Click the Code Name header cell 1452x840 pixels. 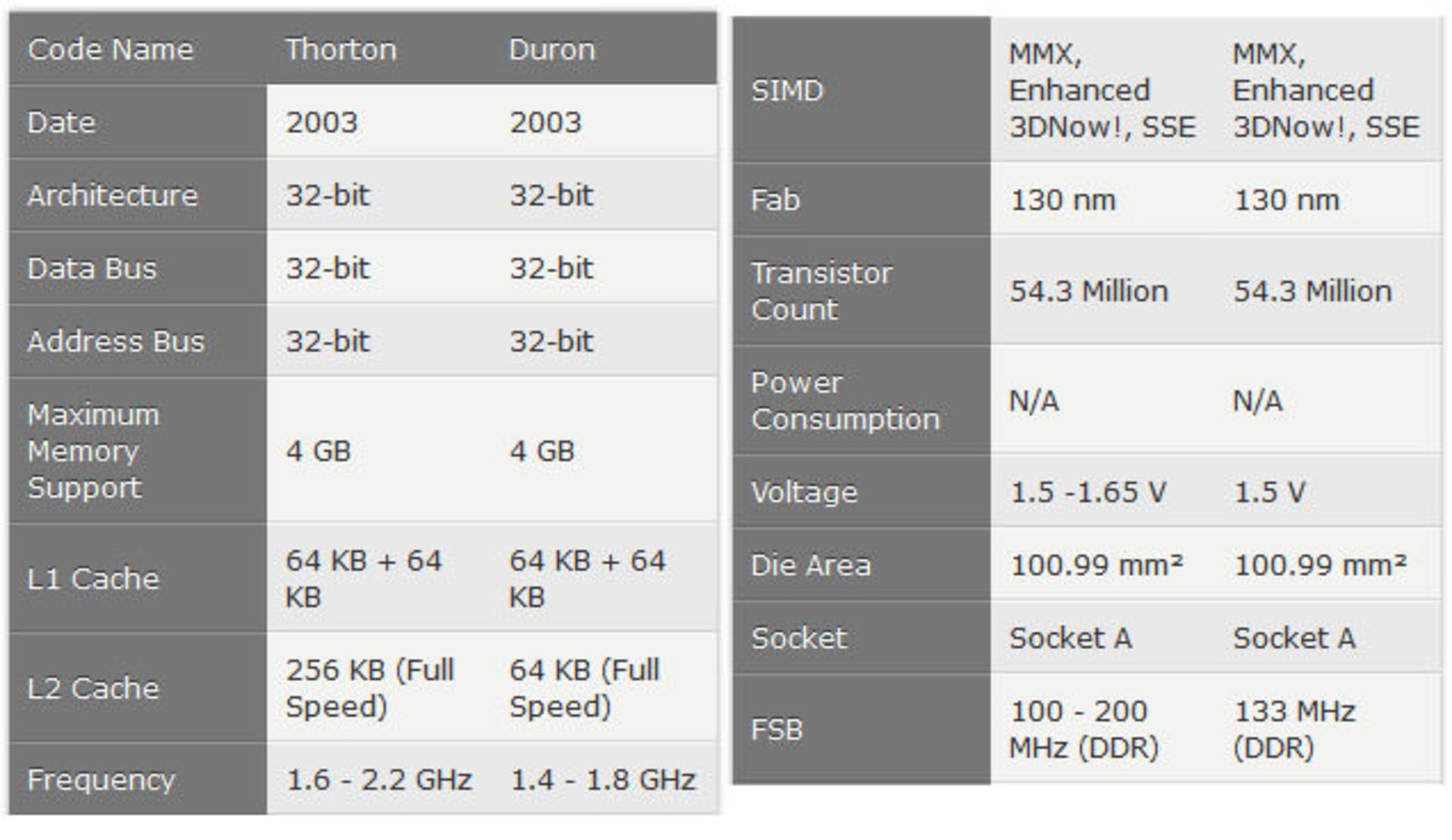[110, 50]
